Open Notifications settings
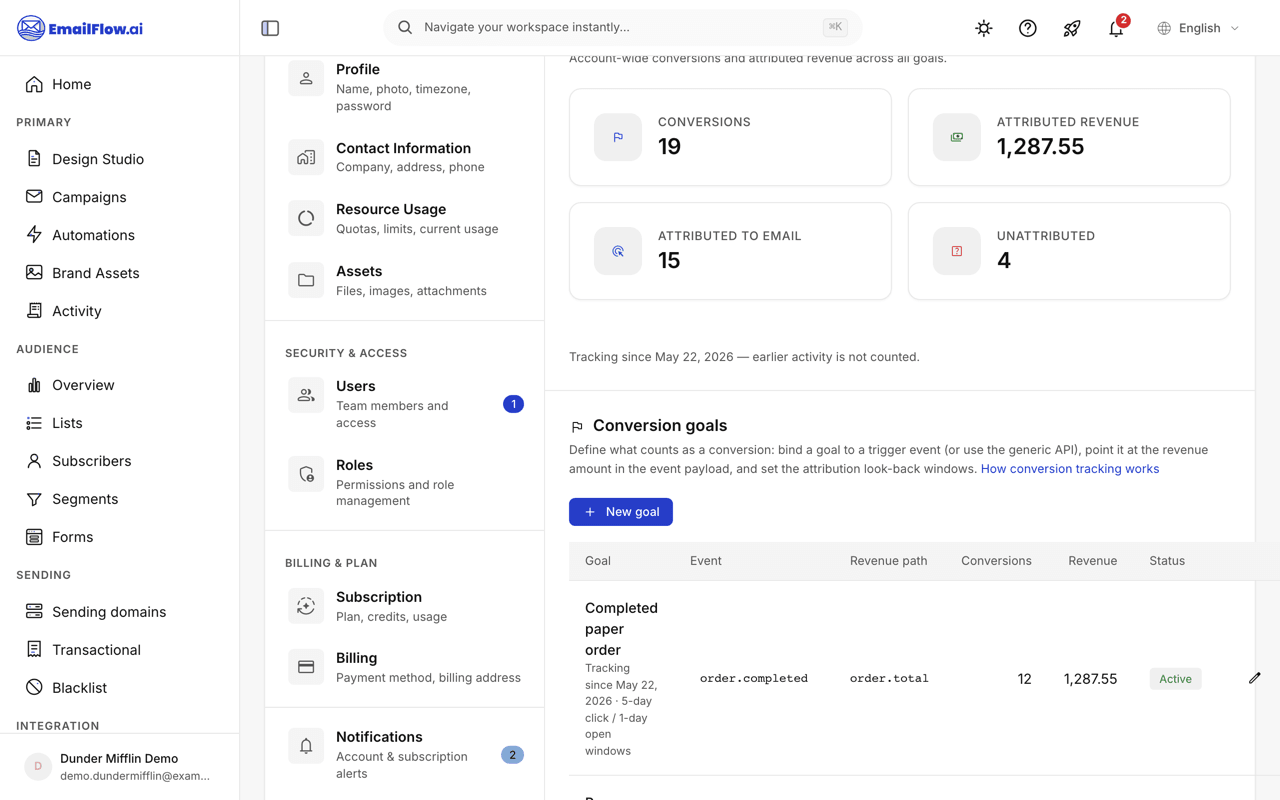 pyautogui.click(x=405, y=754)
